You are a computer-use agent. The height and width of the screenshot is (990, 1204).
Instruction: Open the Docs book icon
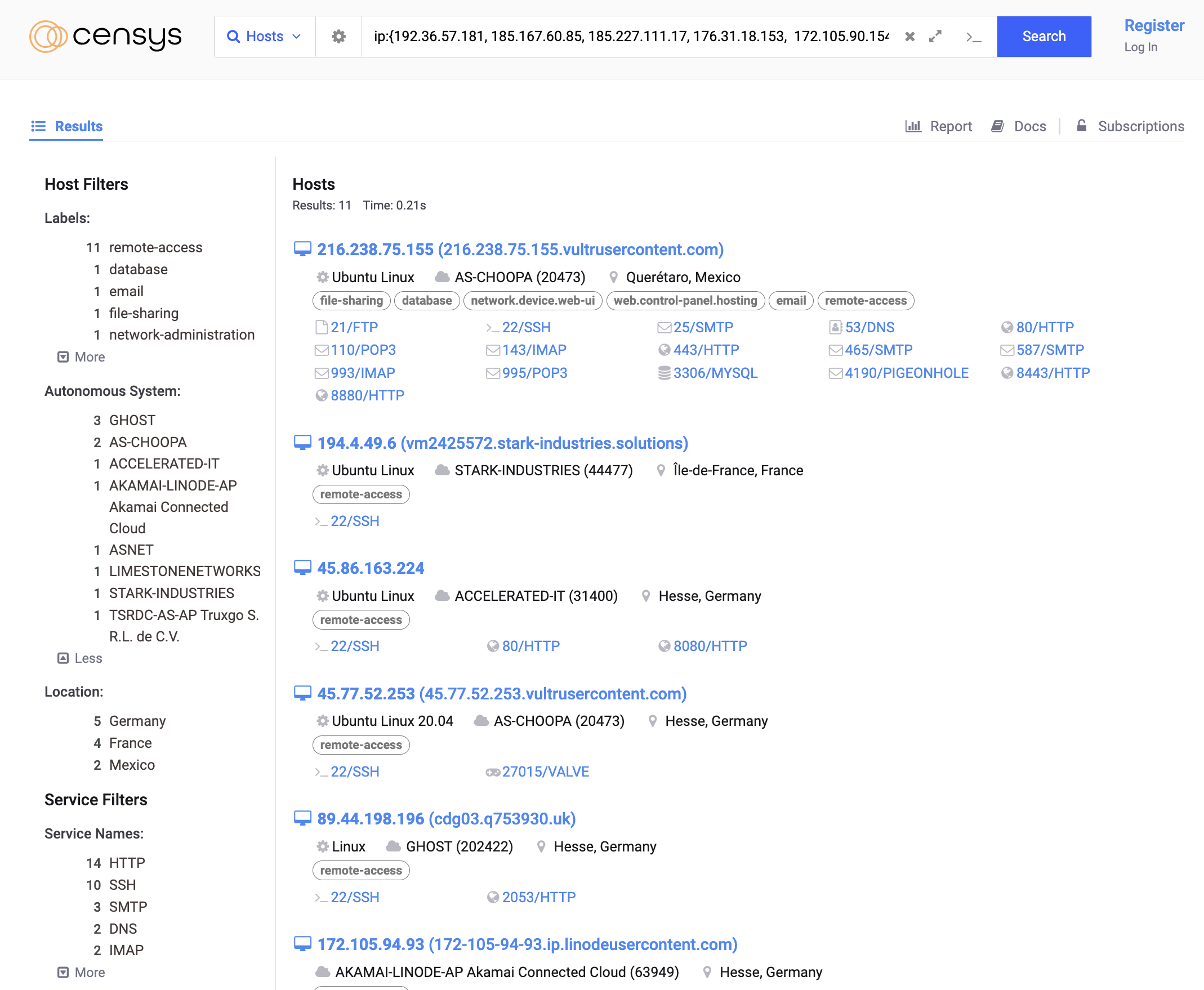tap(997, 126)
